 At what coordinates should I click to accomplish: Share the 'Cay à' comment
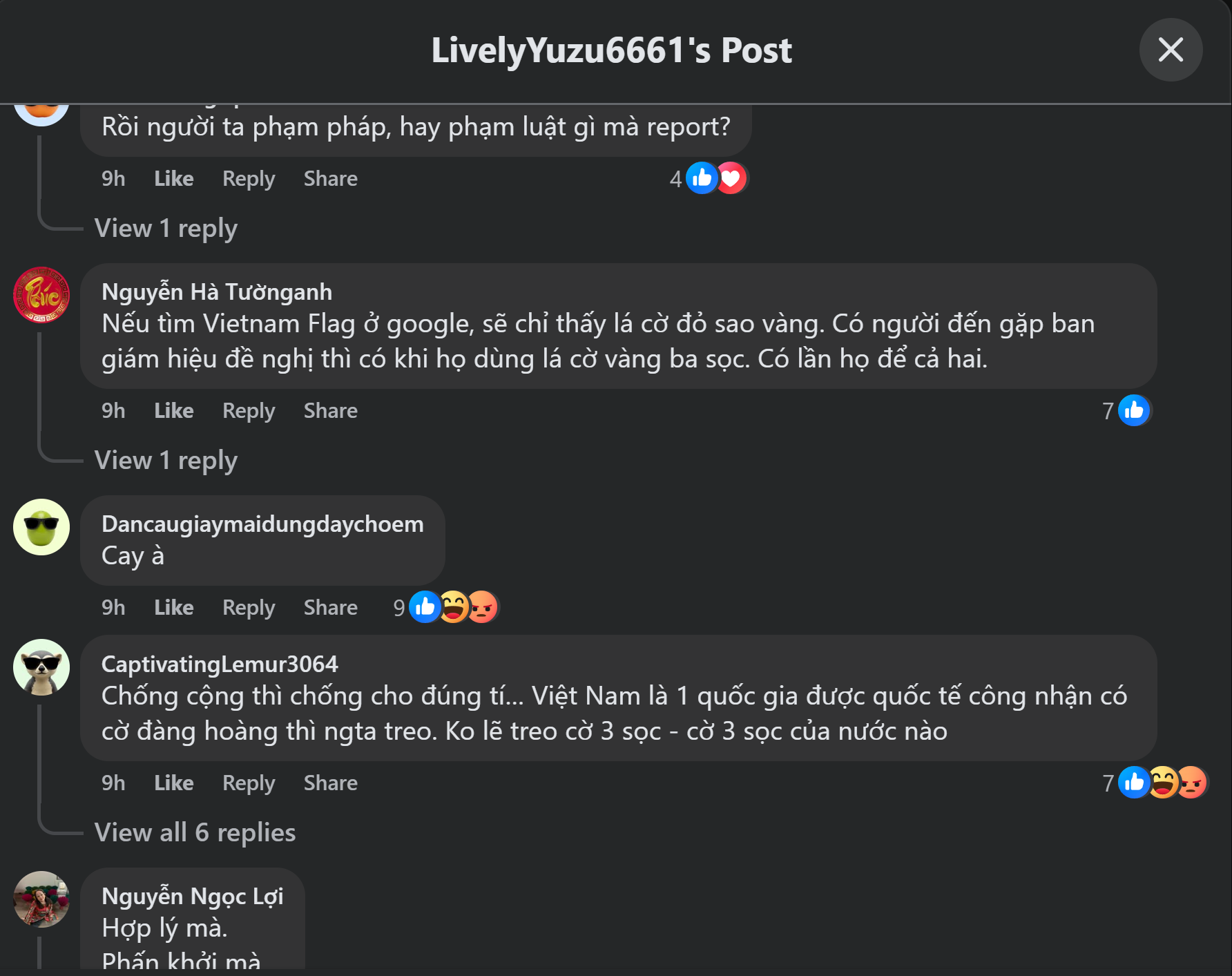[330, 607]
